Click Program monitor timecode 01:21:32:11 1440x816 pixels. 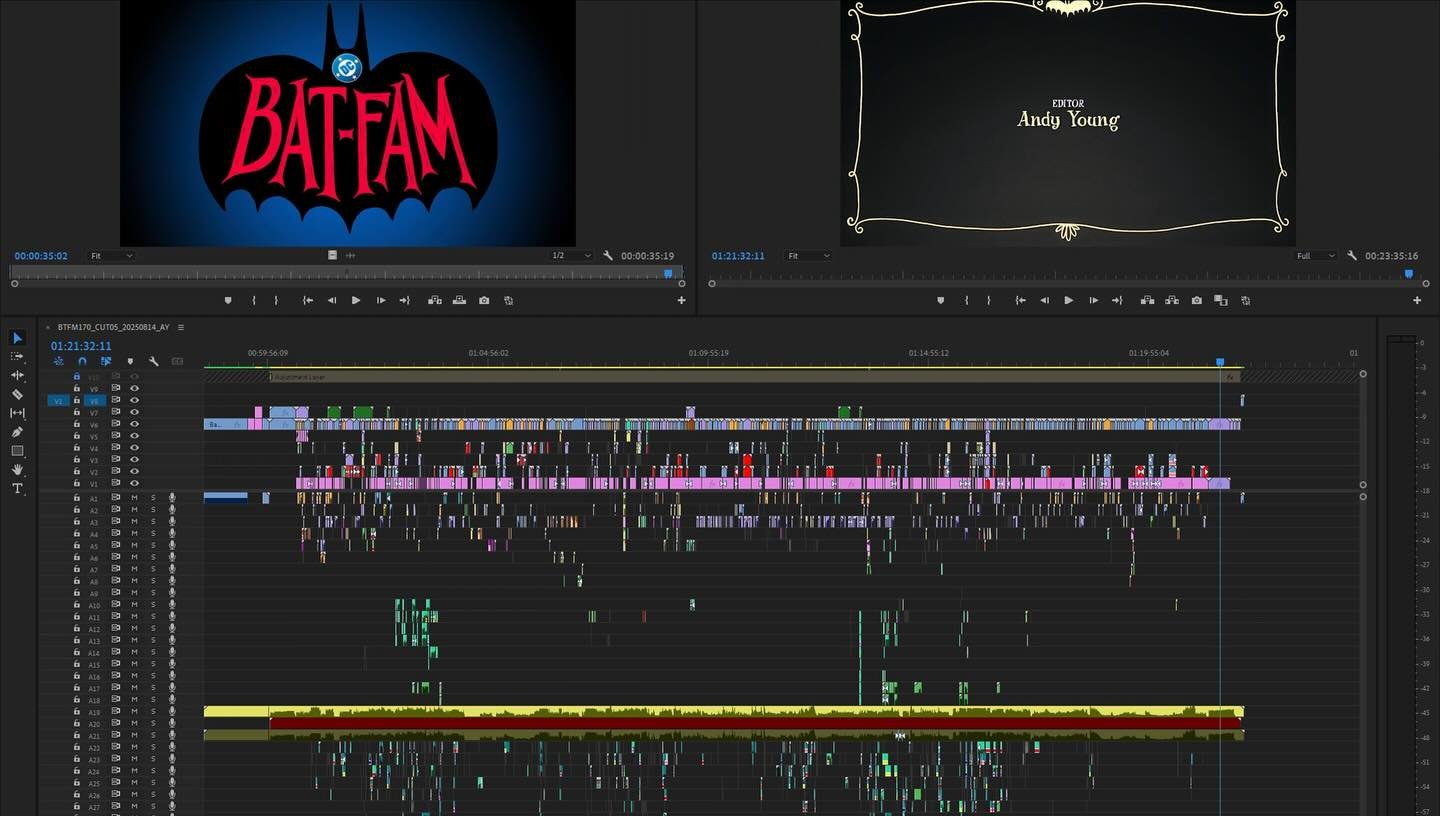pyautogui.click(x=738, y=256)
